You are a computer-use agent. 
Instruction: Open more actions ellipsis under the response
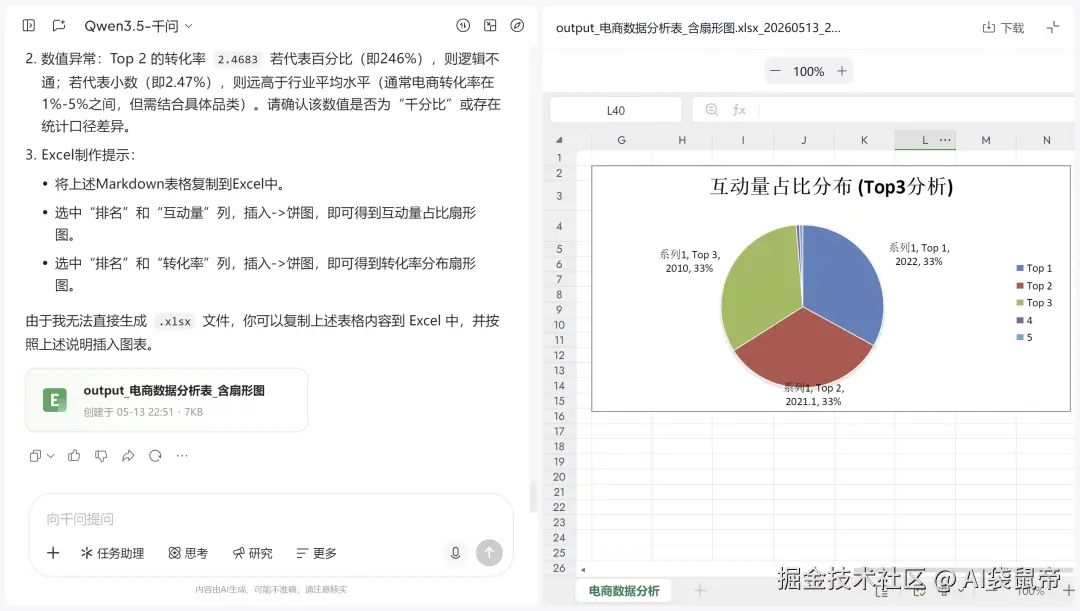tap(182, 456)
